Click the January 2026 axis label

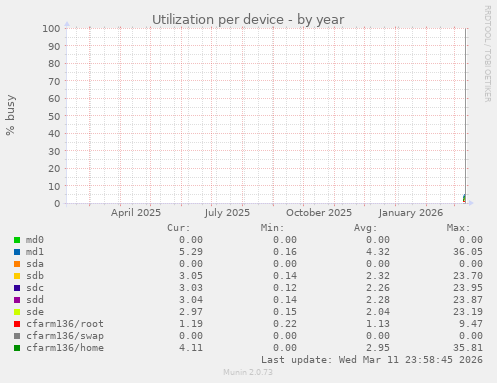(411, 213)
